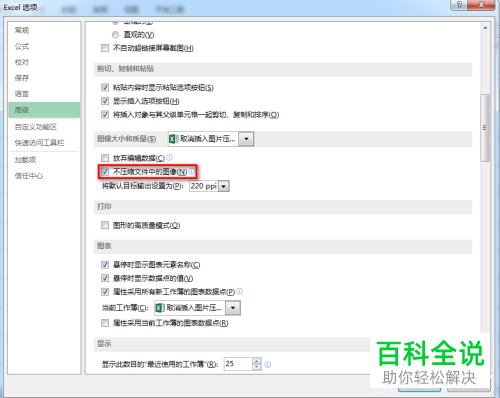Toggle 属性采用所有新工作簿的图表数据点(P) checkbox
This screenshot has height=398, width=500.
(105, 292)
